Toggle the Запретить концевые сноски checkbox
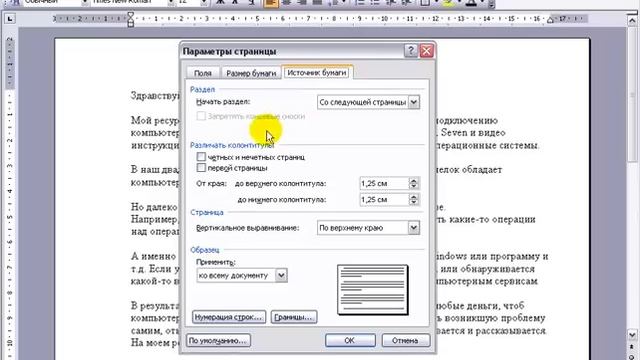Screen dimensions: 640x360 [x=201, y=116]
